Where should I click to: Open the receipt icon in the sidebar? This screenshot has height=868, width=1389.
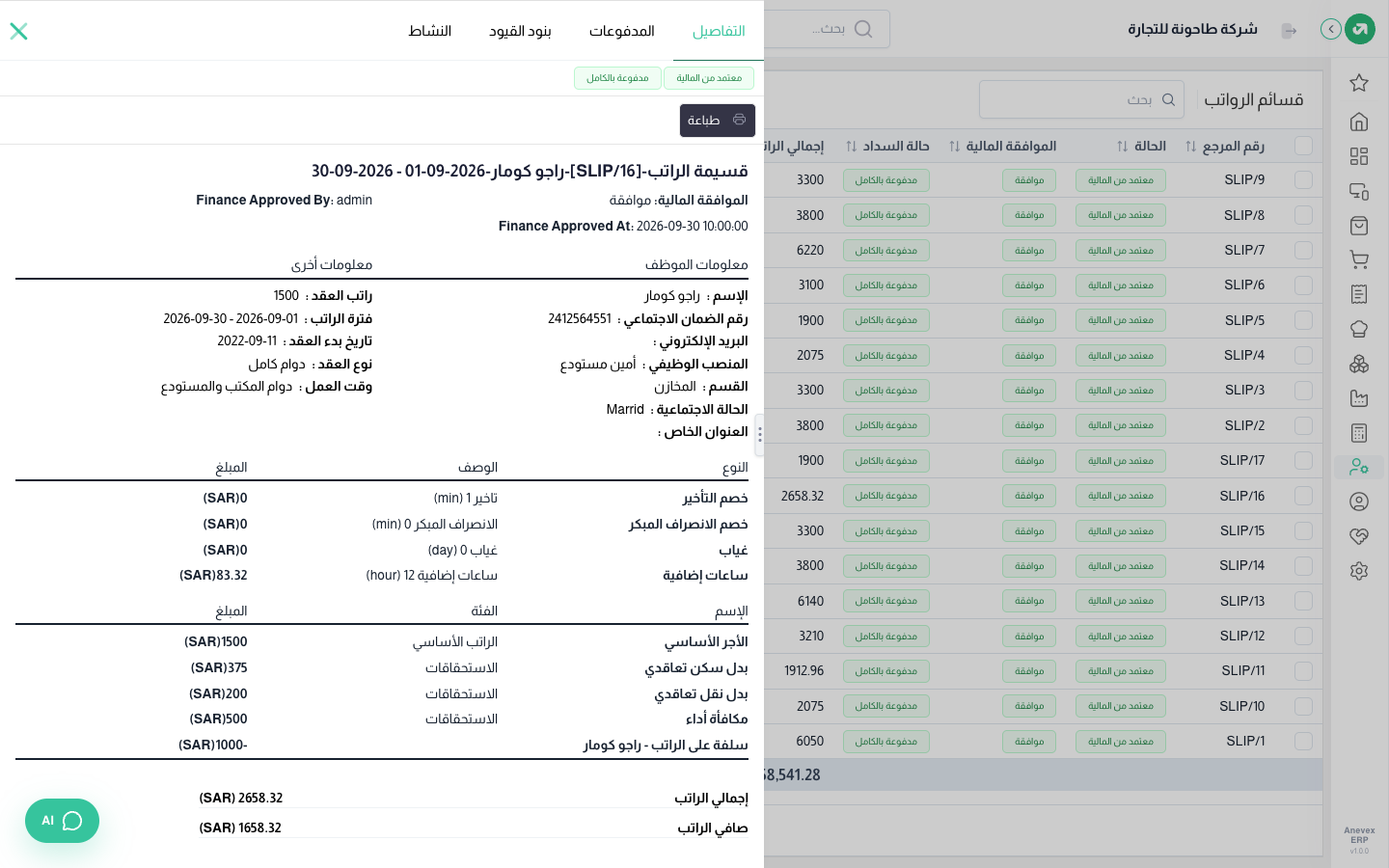click(x=1359, y=294)
